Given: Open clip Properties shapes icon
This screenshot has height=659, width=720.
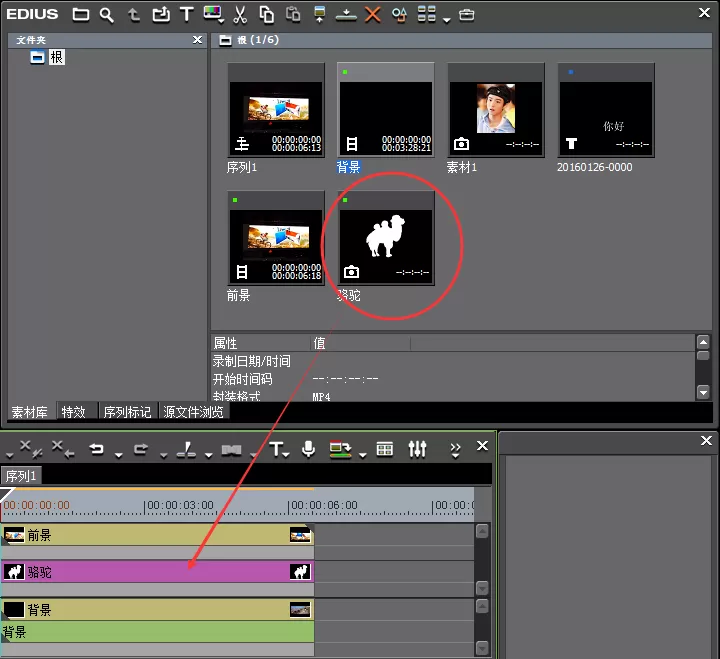Looking at the screenshot, I should click(x=399, y=15).
